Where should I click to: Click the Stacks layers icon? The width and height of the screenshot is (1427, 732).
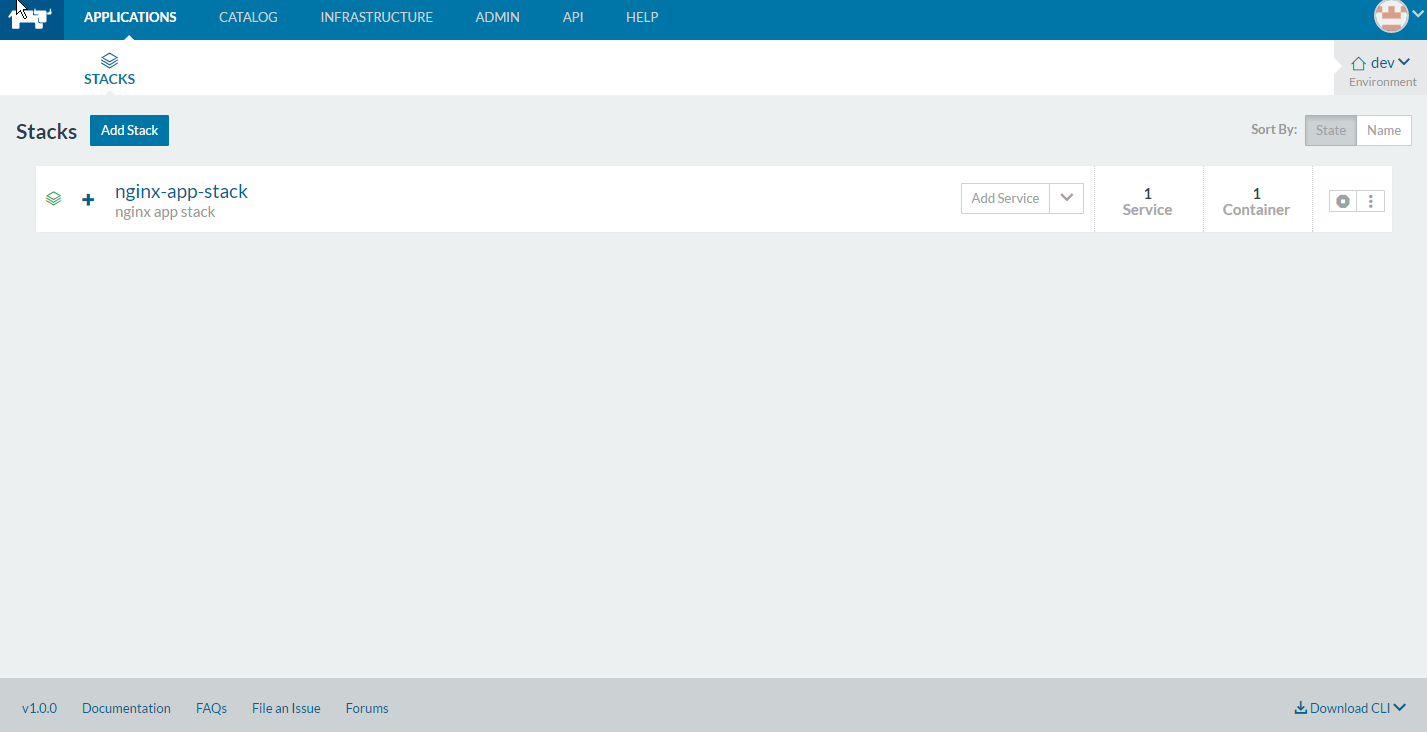point(109,61)
